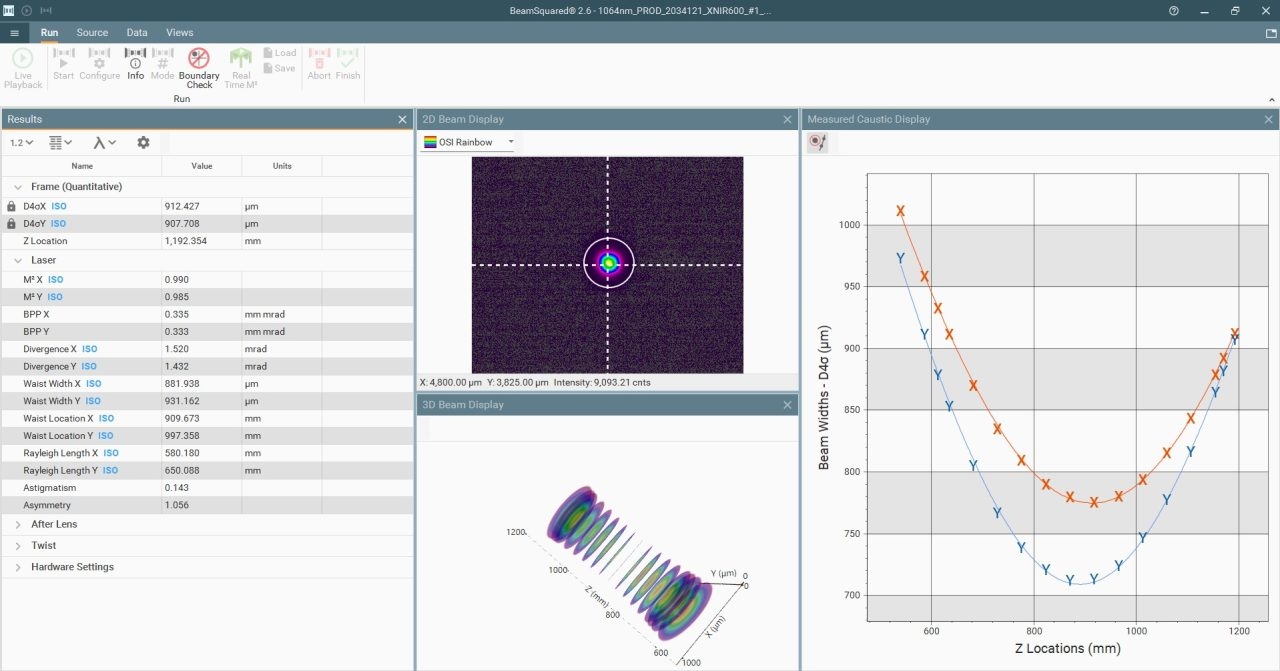Collapse the ribbon with the chevron arrow
The width and height of the screenshot is (1280, 671).
coord(1271,100)
